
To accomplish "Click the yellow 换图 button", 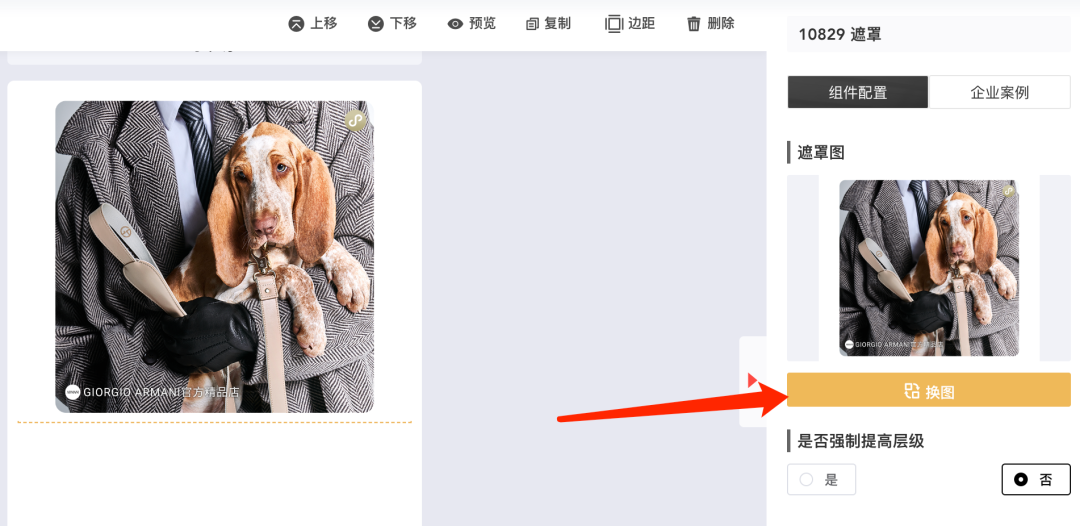I will pos(928,390).
